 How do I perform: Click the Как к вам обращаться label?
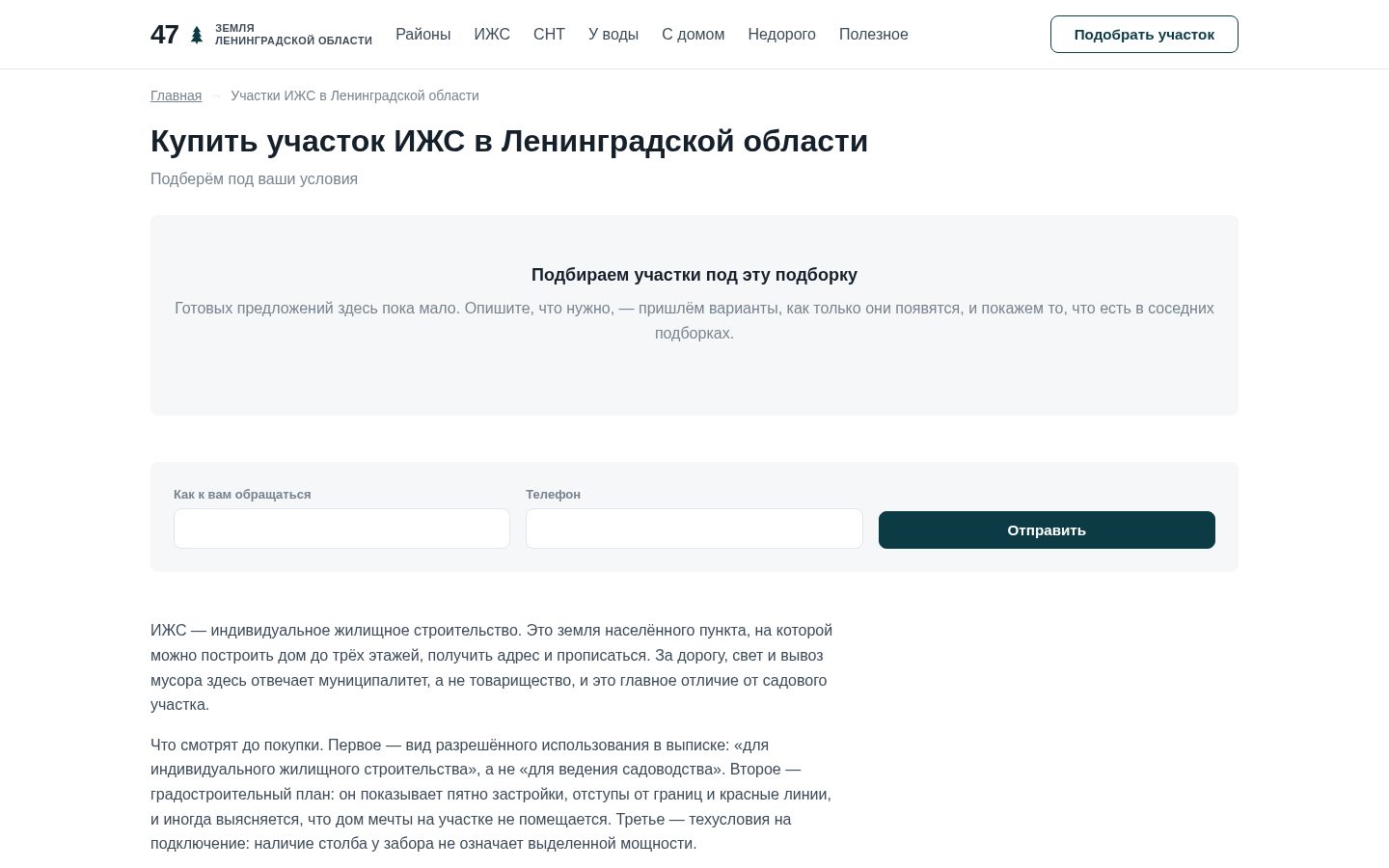pyautogui.click(x=242, y=495)
